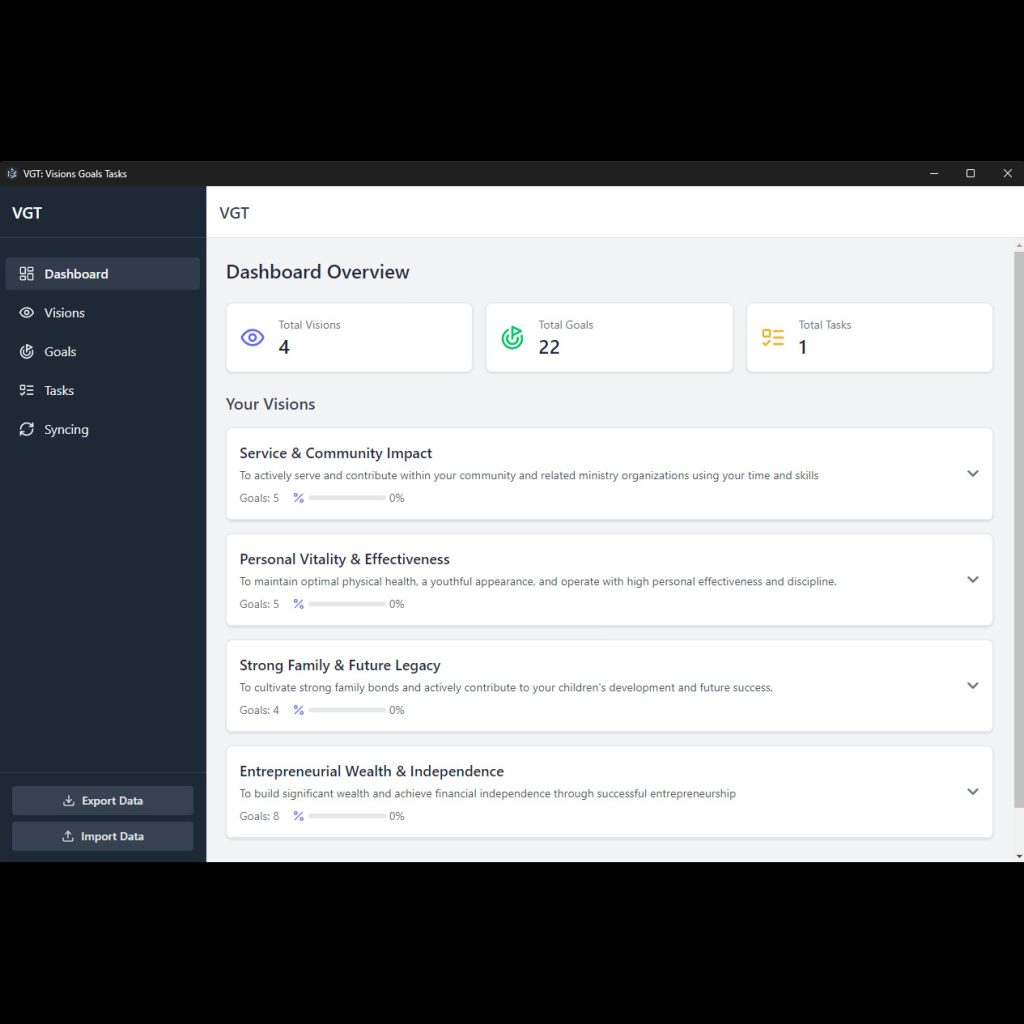Screen dimensions: 1024x1024
Task: Click the Dashboard grid icon in sidebar
Action: (27, 274)
